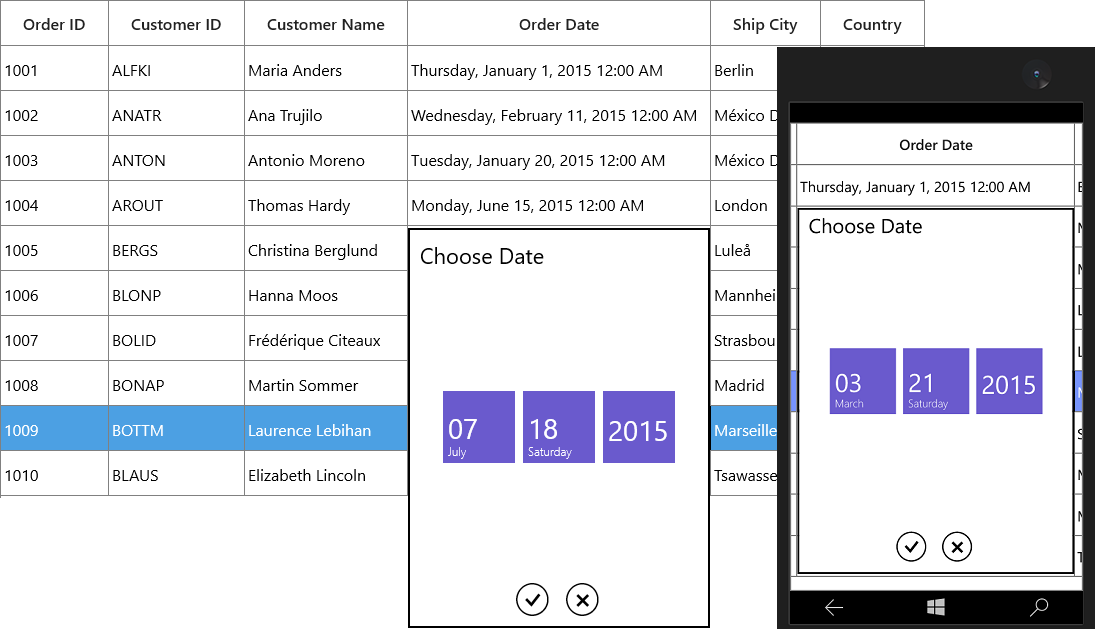Open the 2015 year selector on phone popup
Image resolution: width=1095 pixels, height=629 pixels.
[x=1009, y=381]
